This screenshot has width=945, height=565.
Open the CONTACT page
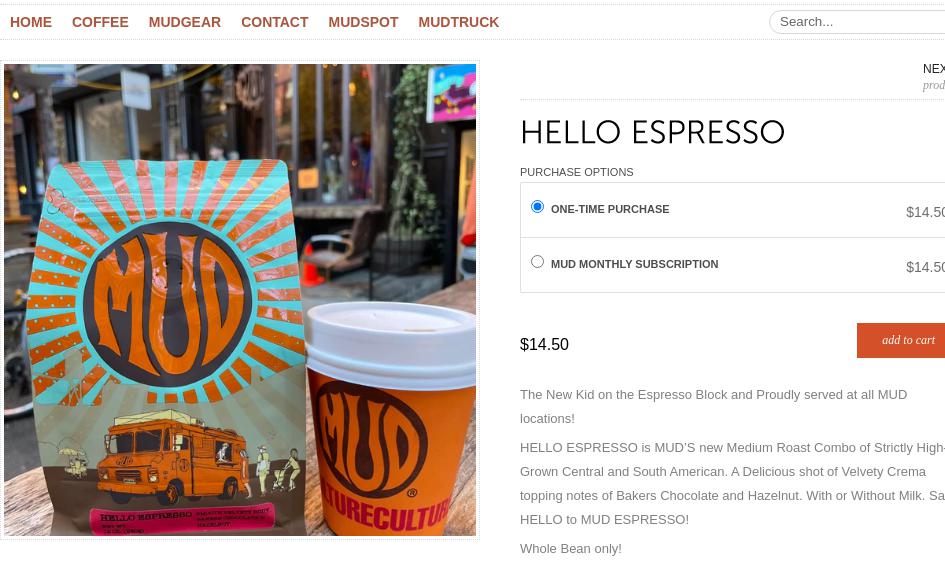(x=274, y=22)
